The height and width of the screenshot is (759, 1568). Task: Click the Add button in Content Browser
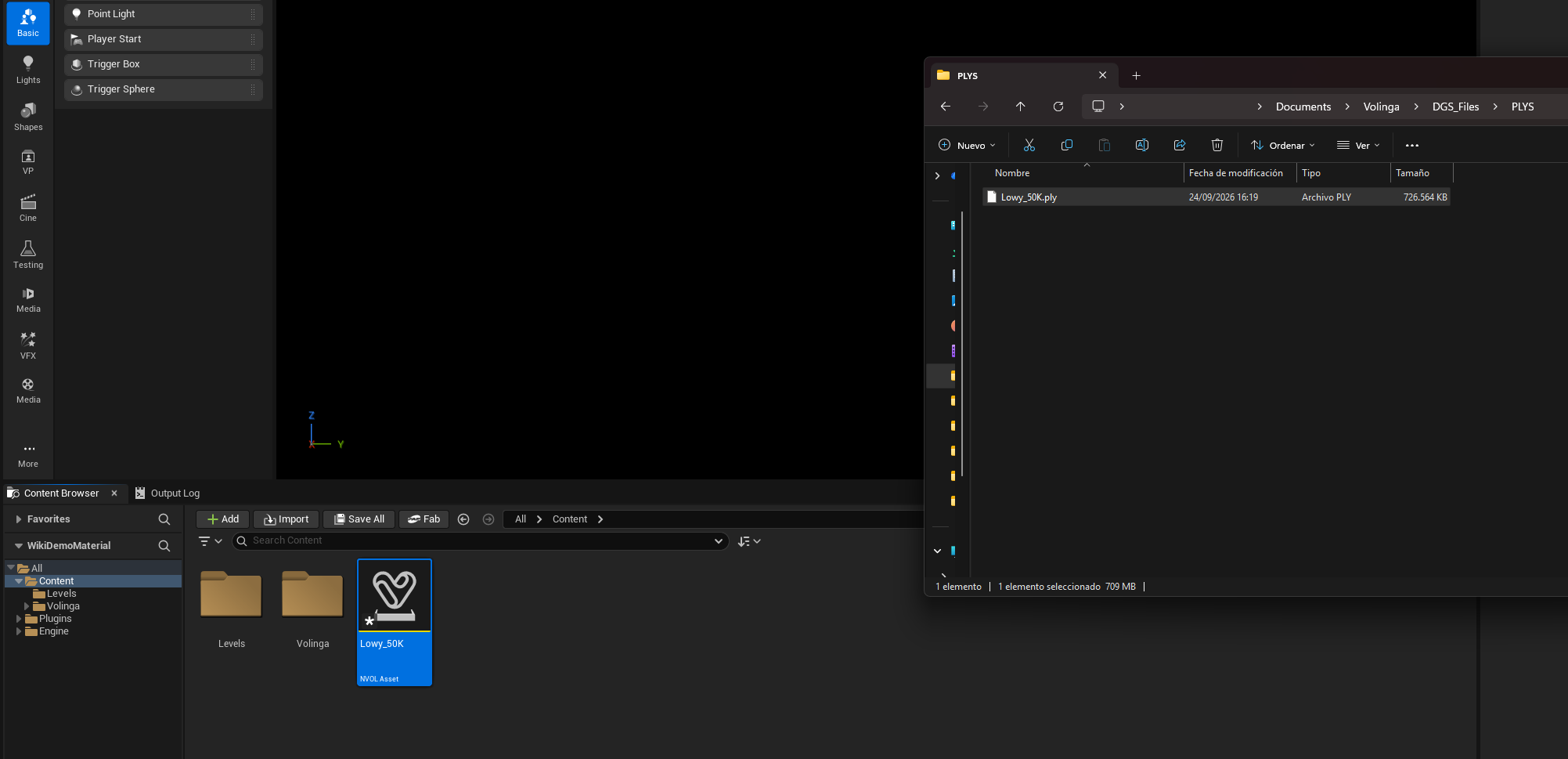(223, 519)
